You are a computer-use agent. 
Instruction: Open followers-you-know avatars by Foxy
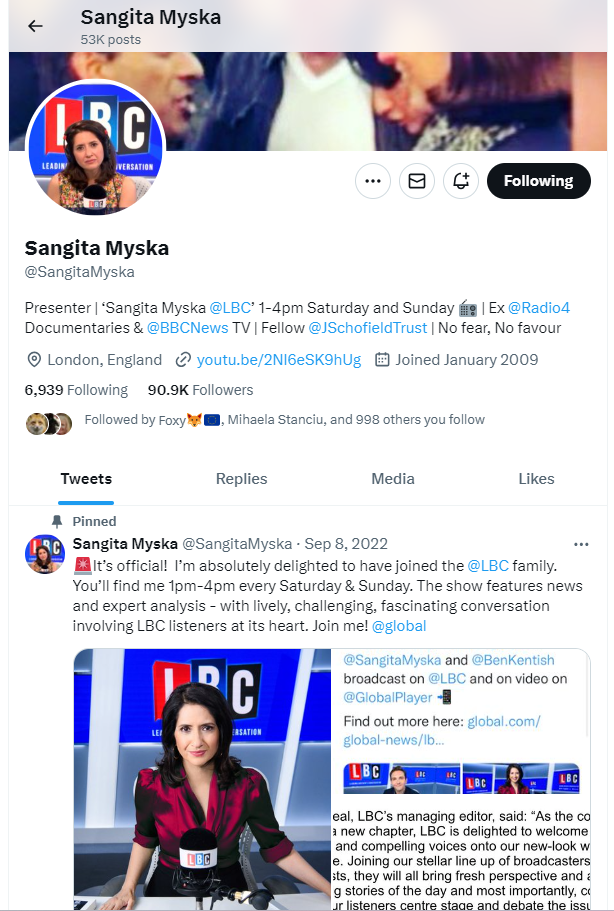pyautogui.click(x=49, y=424)
